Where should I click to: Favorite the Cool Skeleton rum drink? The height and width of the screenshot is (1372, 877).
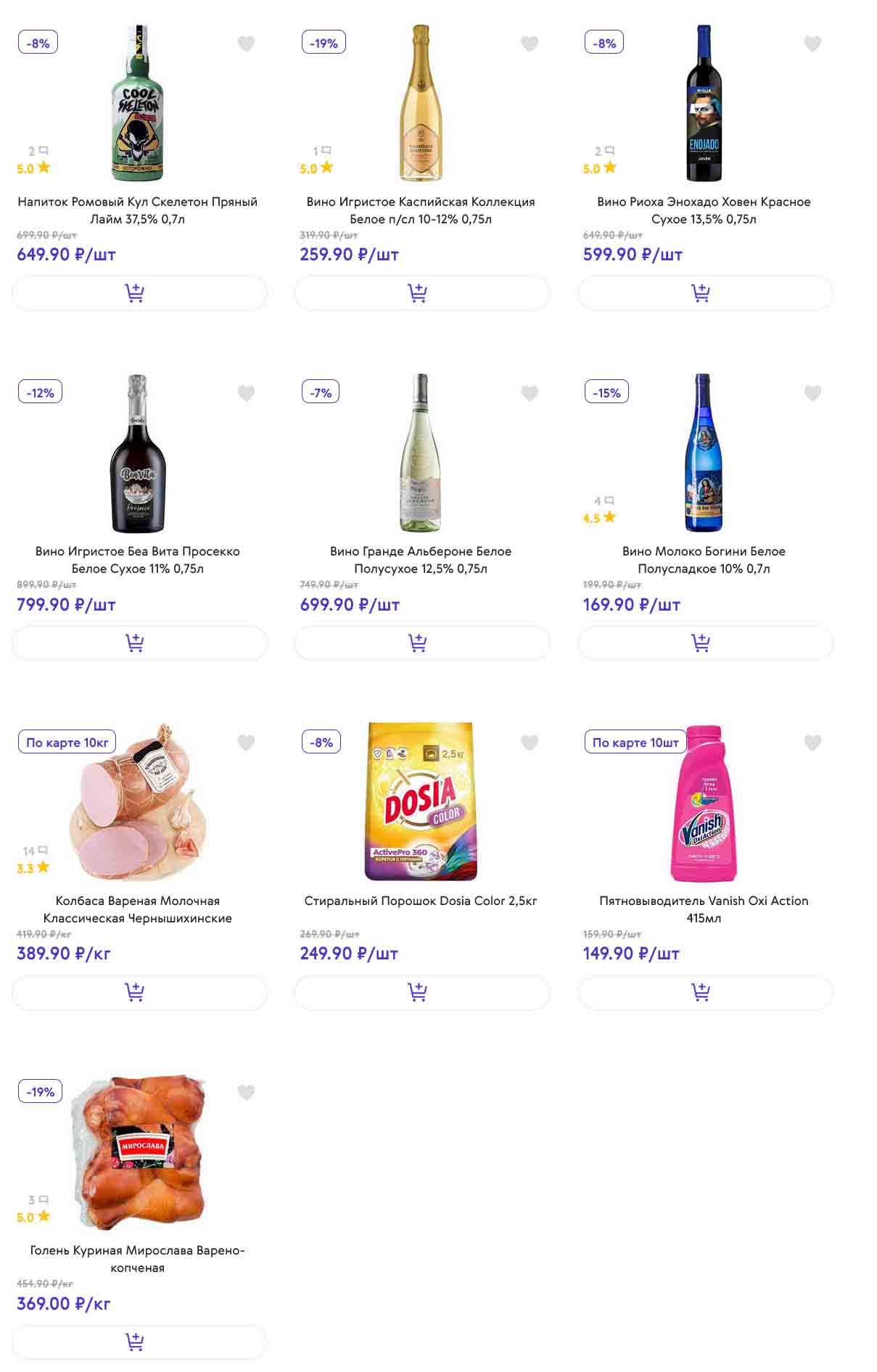pyautogui.click(x=246, y=44)
